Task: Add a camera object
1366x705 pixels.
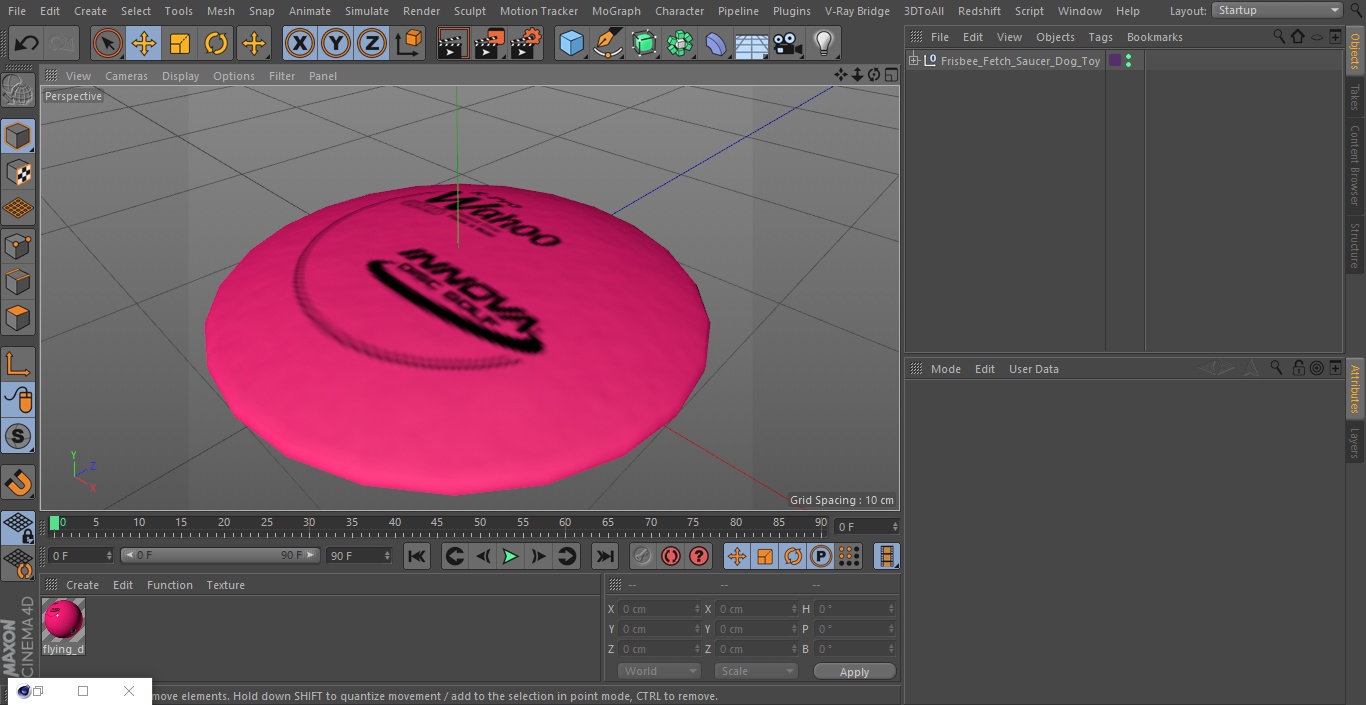Action: [788, 44]
